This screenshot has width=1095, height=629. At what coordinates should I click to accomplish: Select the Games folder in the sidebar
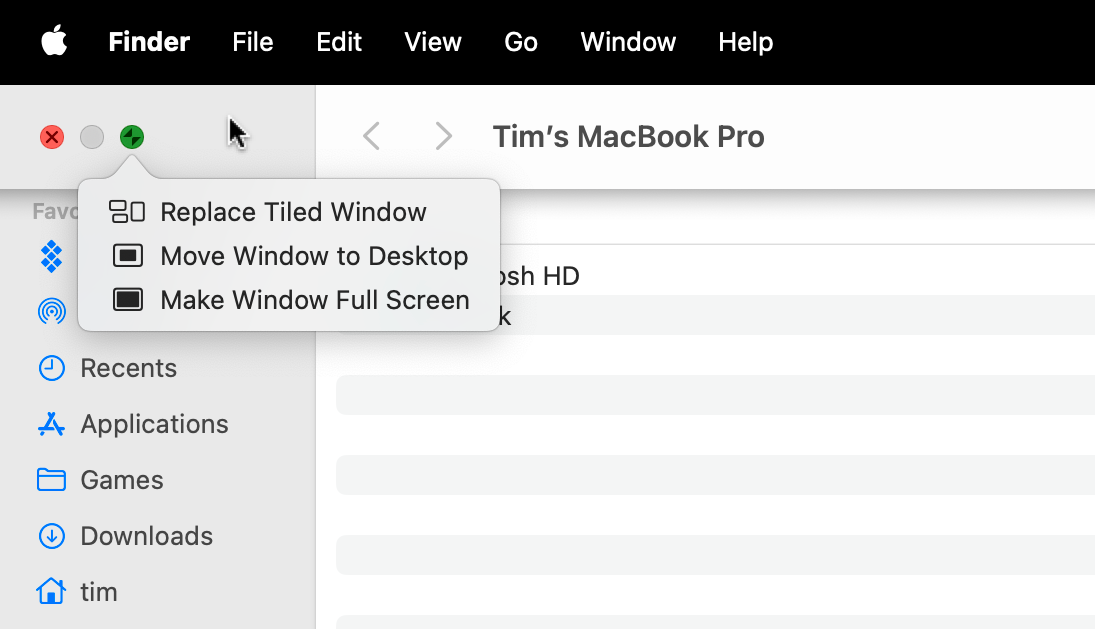[x=121, y=480]
